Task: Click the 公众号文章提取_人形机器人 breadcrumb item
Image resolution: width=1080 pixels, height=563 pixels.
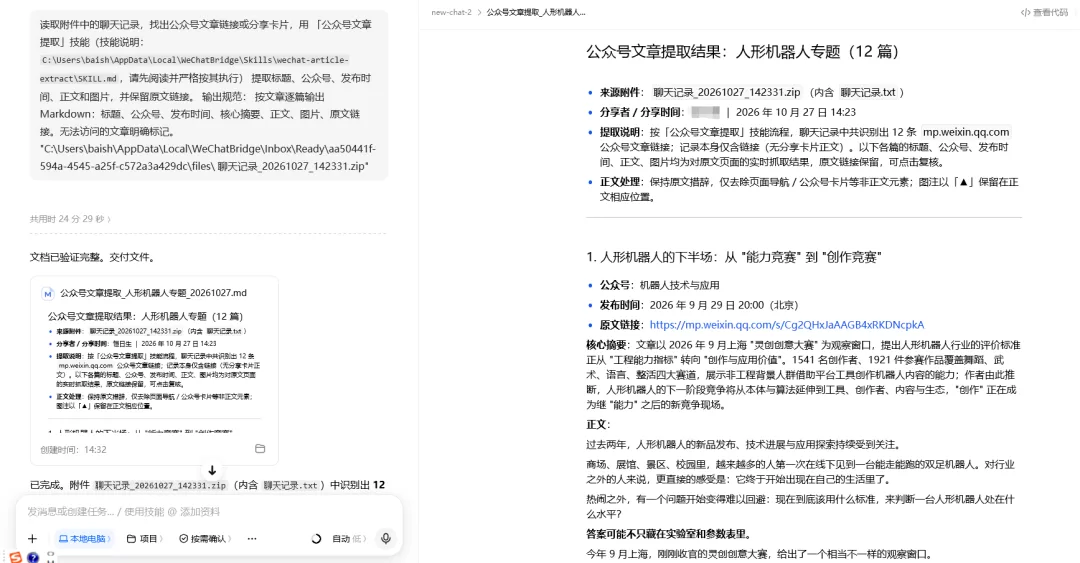Action: [536, 12]
